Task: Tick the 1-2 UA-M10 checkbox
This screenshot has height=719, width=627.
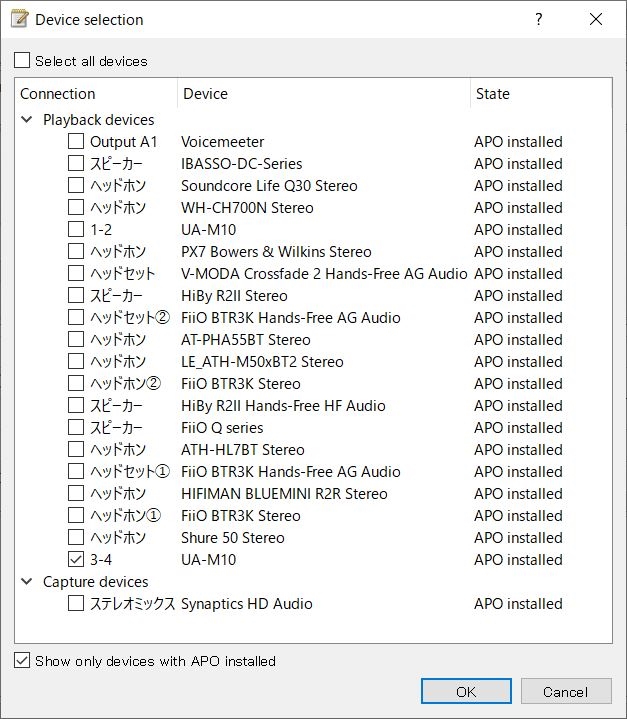Action: [x=76, y=230]
